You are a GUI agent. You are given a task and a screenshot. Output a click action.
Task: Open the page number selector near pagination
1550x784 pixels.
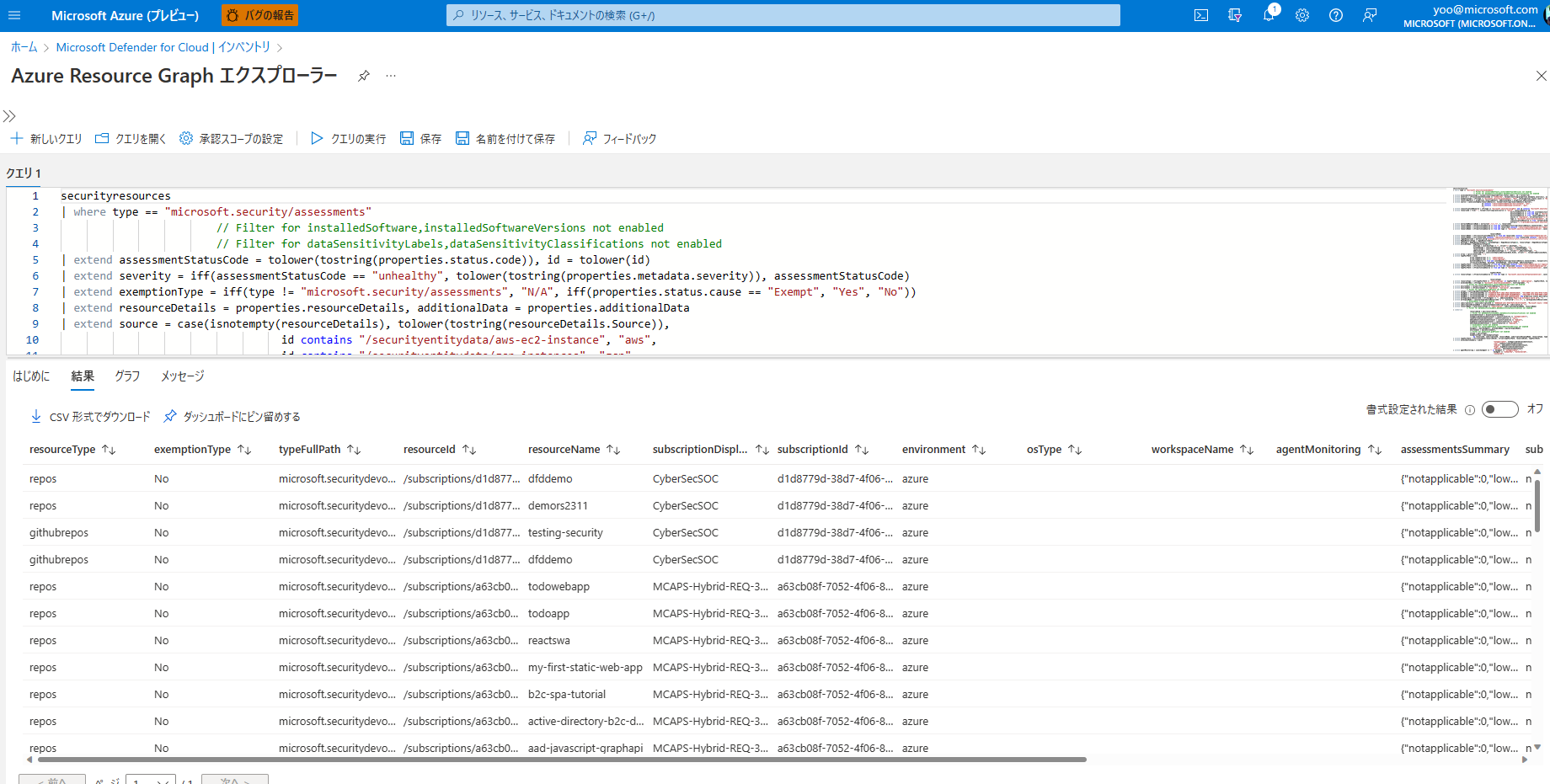150,781
